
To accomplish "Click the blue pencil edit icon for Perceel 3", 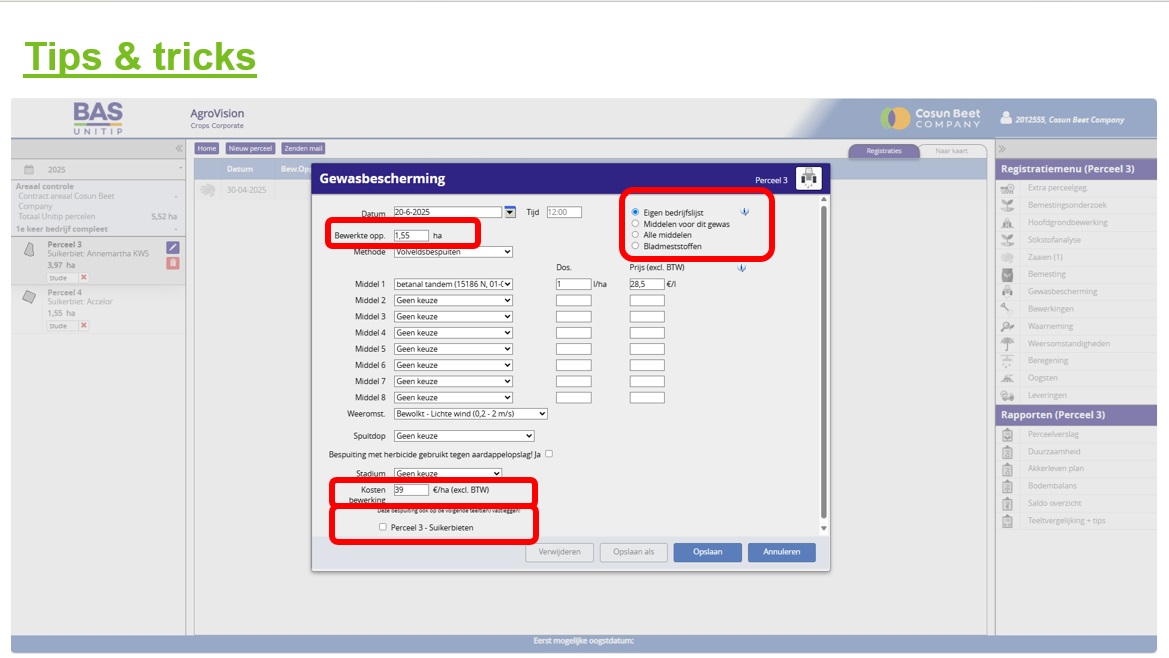I will coord(173,247).
